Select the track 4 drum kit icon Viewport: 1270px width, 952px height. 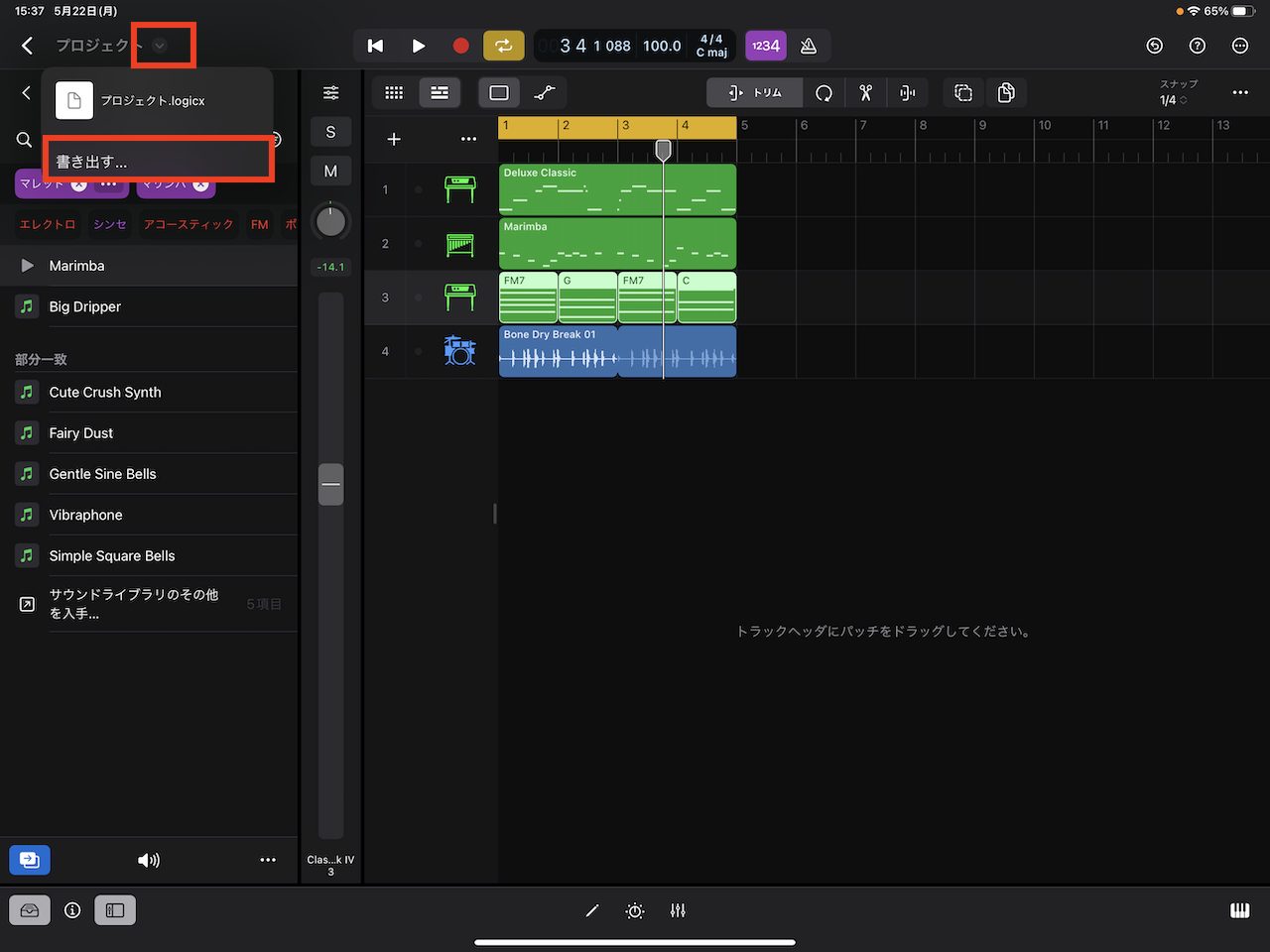(x=459, y=351)
